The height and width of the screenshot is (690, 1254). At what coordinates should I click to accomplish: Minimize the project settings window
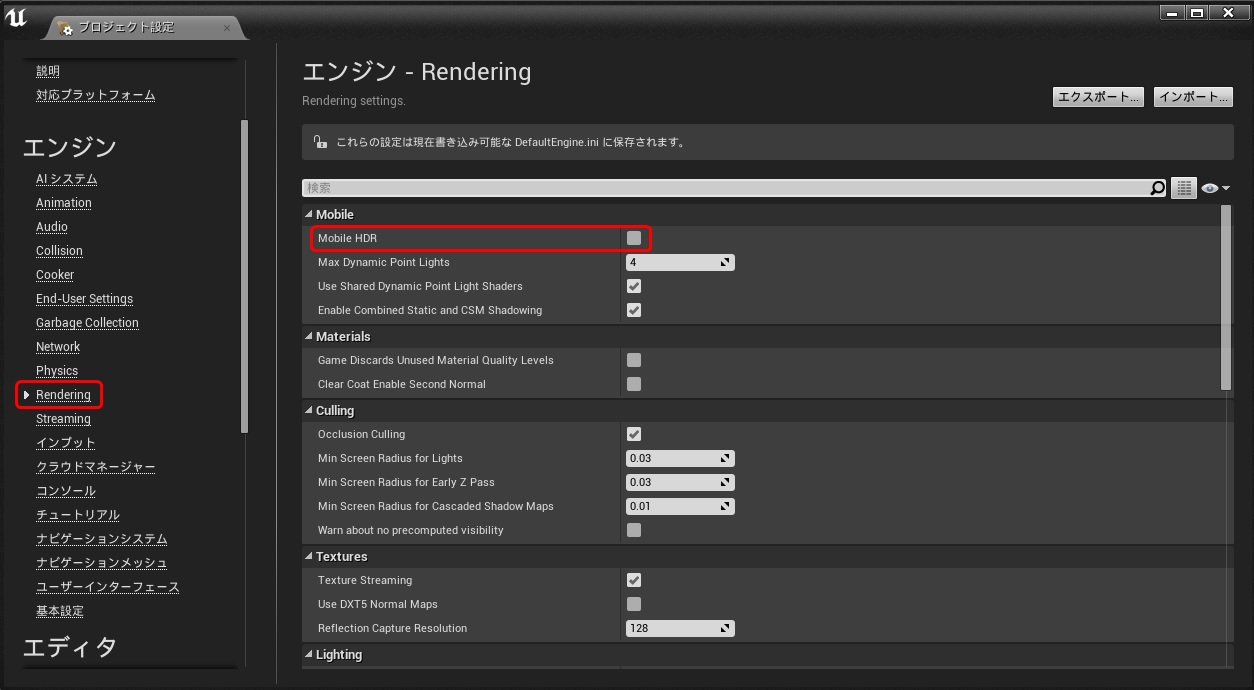point(1171,12)
